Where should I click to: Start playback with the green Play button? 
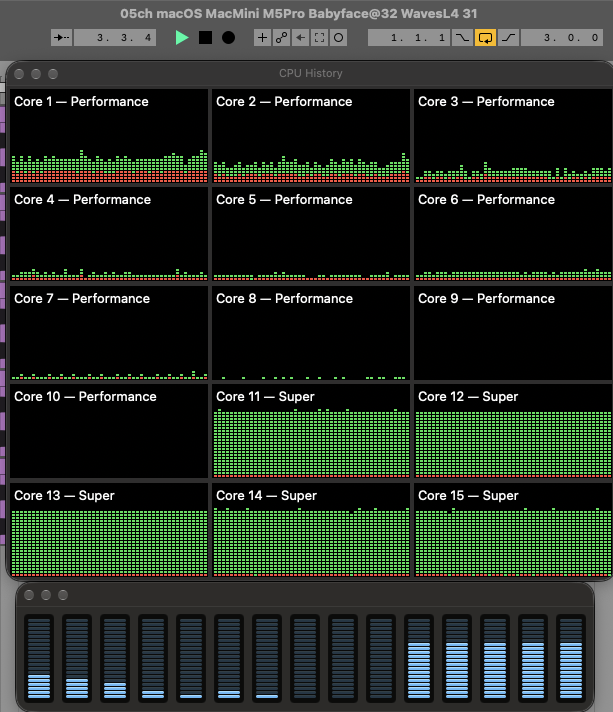pyautogui.click(x=182, y=38)
